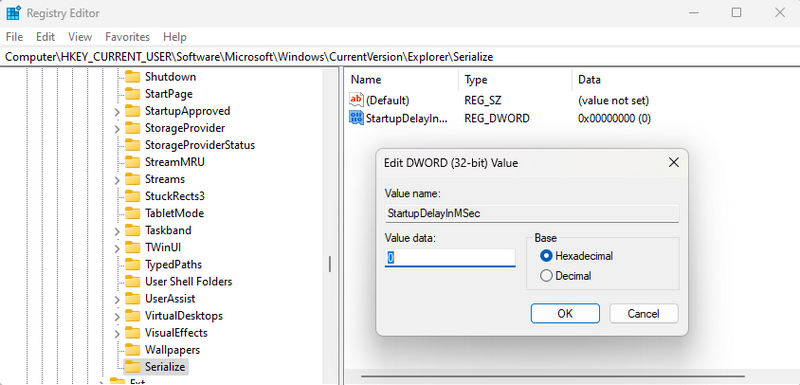This screenshot has height=385, width=800.
Task: Open the File menu
Action: (x=14, y=37)
